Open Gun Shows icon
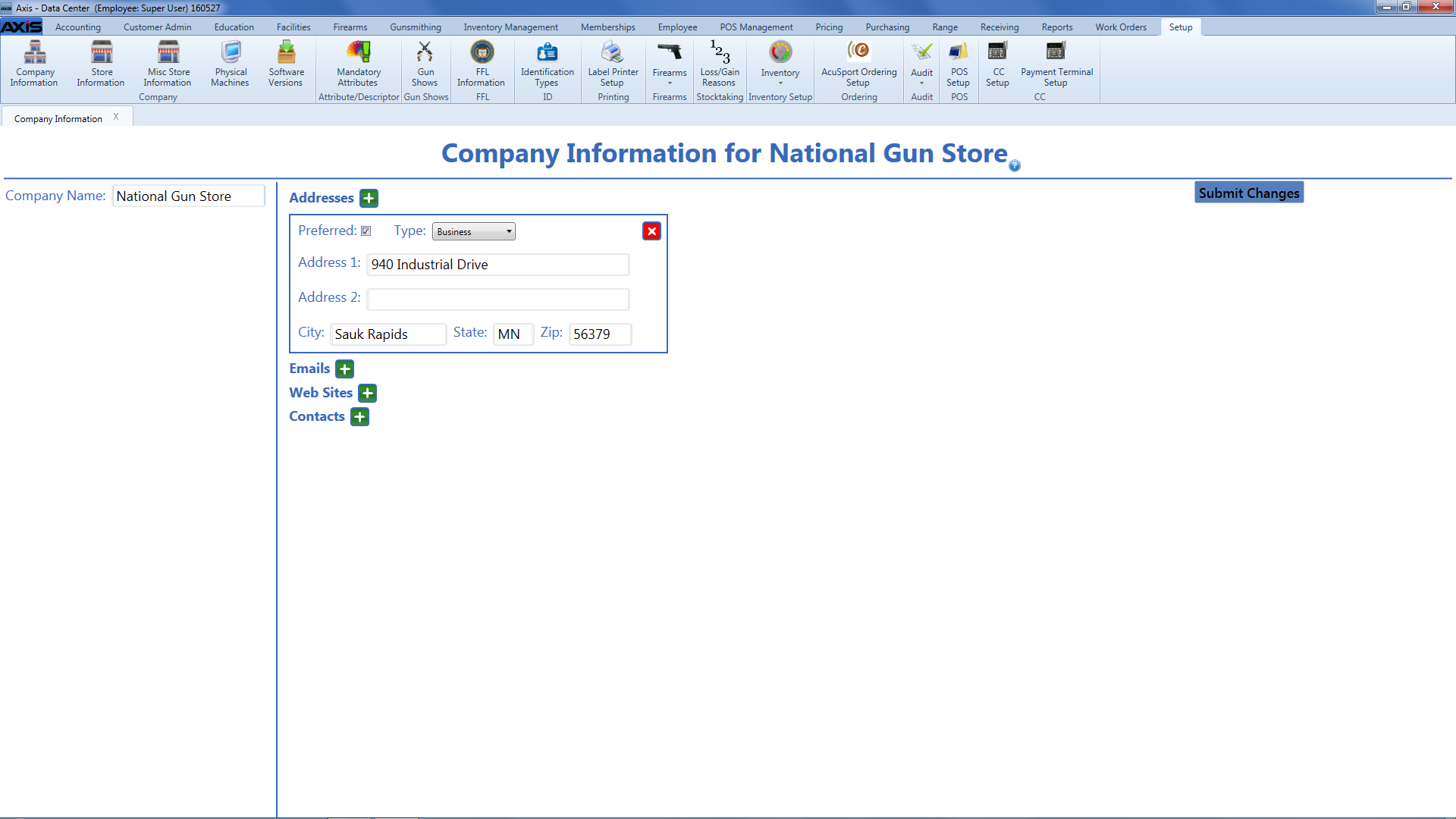This screenshot has height=819, width=1456. point(425,64)
